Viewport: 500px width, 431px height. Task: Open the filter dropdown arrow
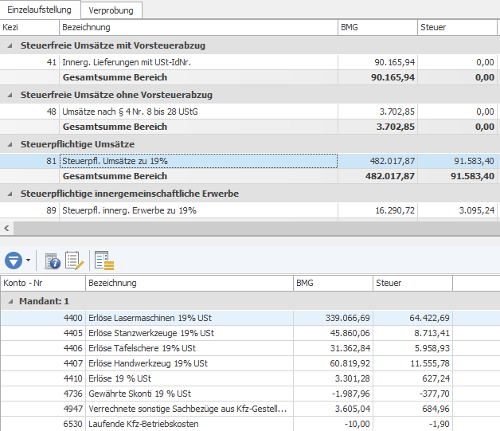point(28,260)
